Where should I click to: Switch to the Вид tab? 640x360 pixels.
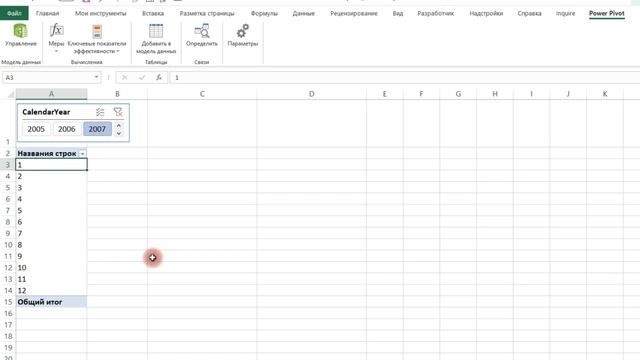398,13
